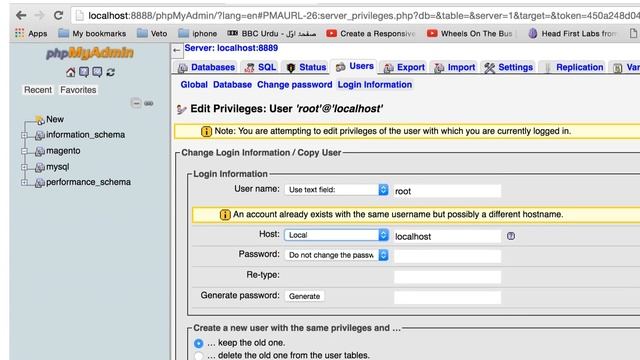Switch to Recent tables tab
The image size is (640, 360).
(38, 90)
